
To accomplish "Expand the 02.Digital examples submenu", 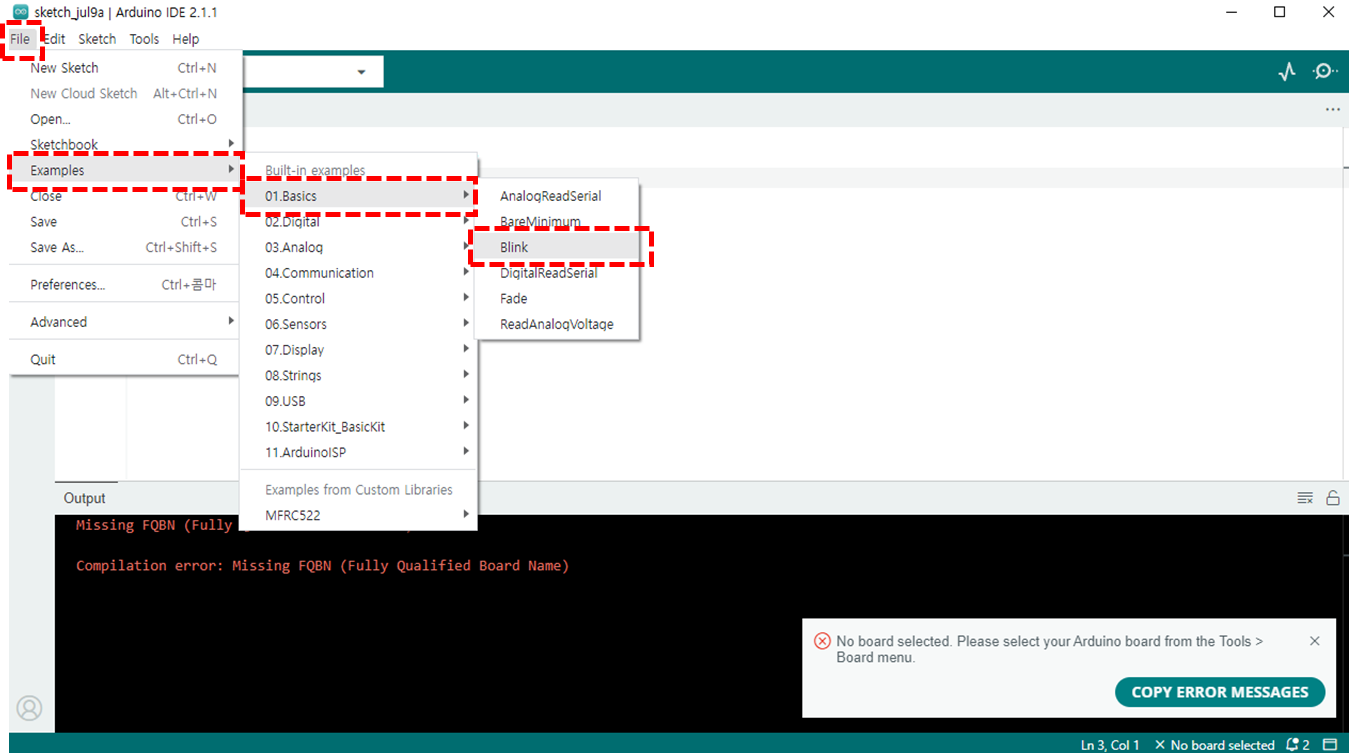I will pos(358,222).
